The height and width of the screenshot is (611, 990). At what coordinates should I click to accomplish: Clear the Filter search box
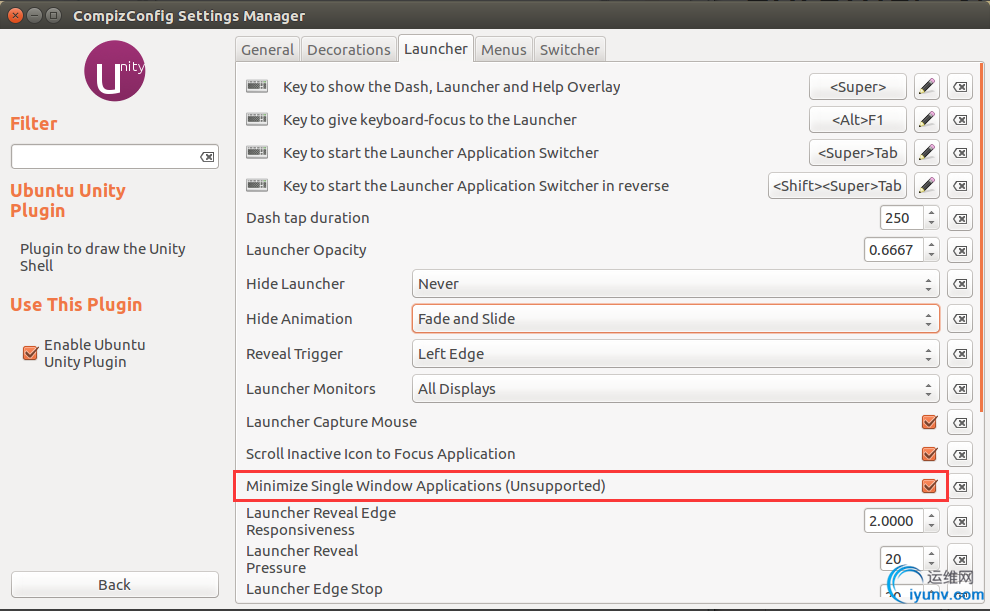207,157
